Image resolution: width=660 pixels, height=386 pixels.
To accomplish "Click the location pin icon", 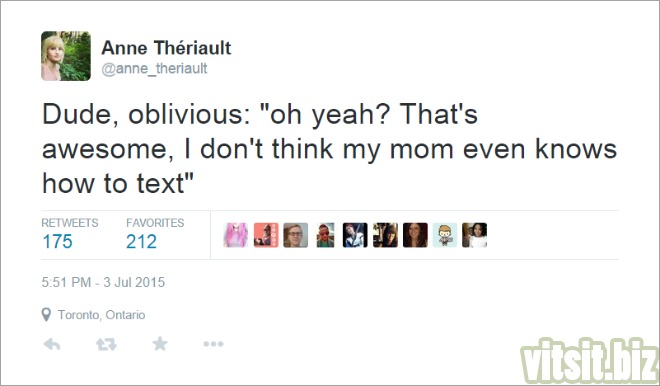I will 46,314.
